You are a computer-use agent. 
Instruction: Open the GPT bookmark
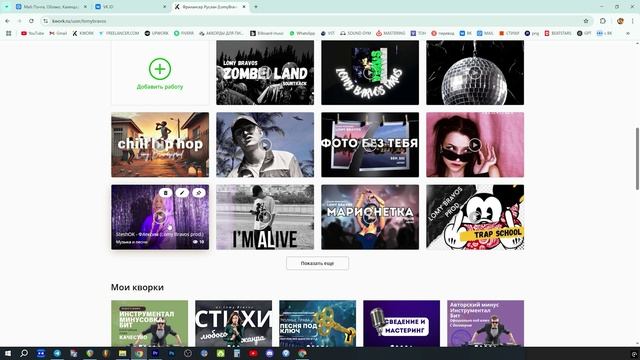click(584, 33)
